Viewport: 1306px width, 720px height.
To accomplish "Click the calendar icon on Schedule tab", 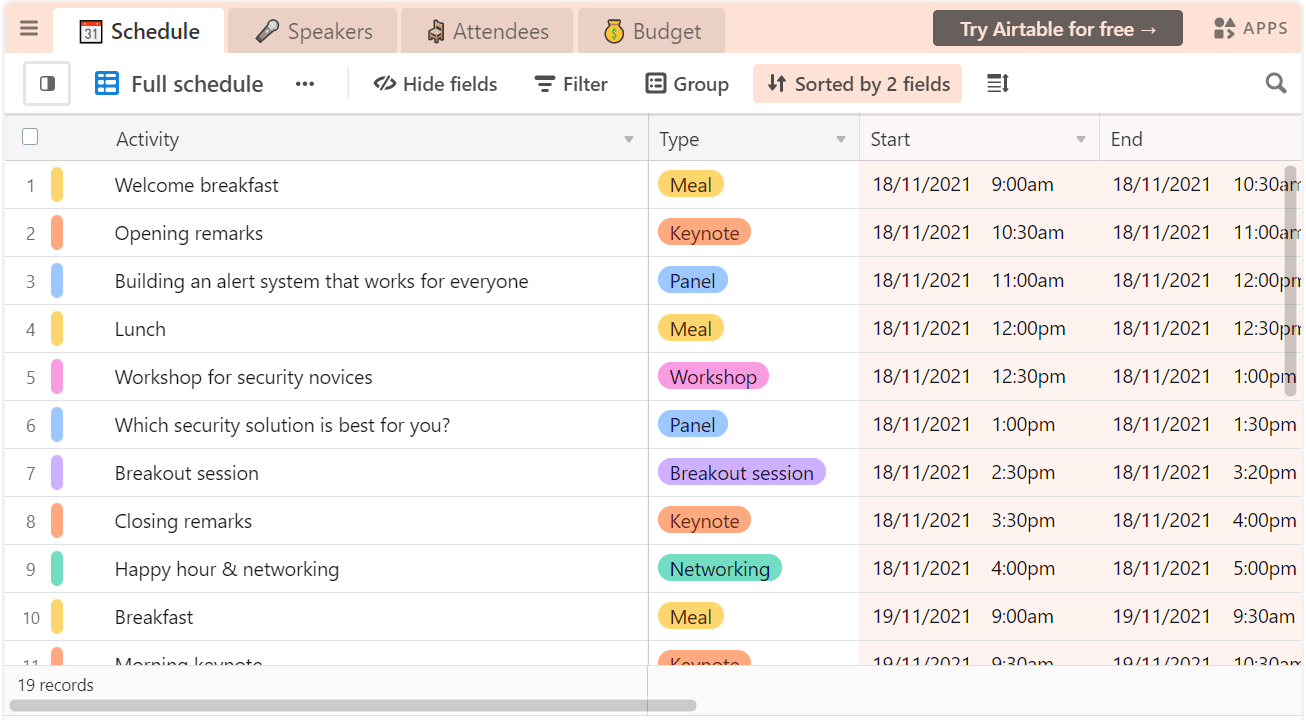I will (91, 31).
